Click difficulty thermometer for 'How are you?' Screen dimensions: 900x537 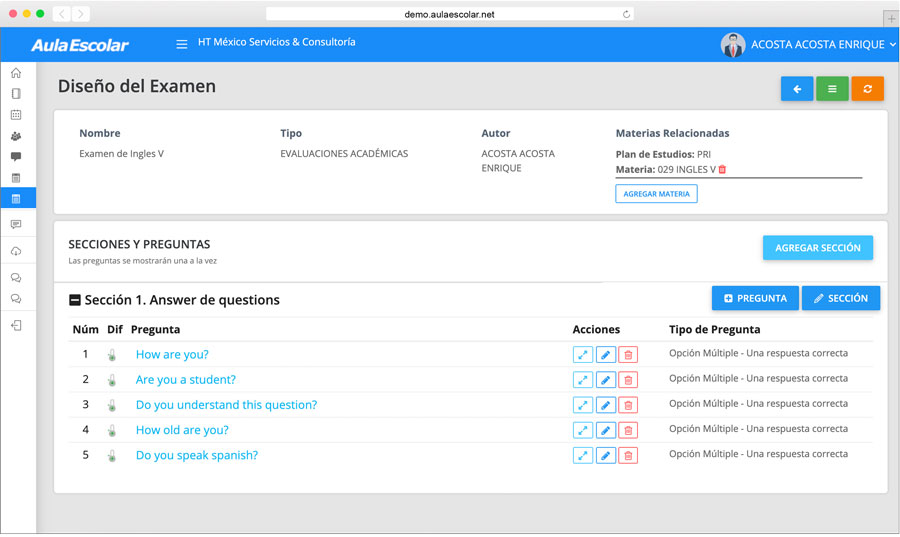point(112,355)
